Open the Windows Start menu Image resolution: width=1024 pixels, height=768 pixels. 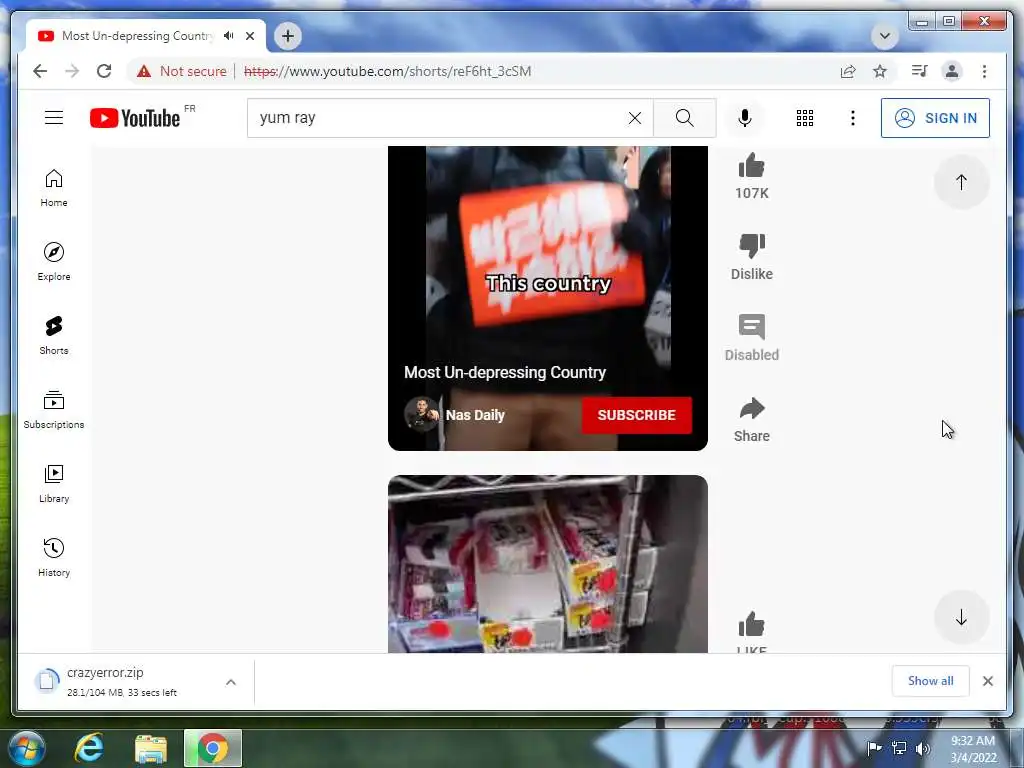pos(27,748)
